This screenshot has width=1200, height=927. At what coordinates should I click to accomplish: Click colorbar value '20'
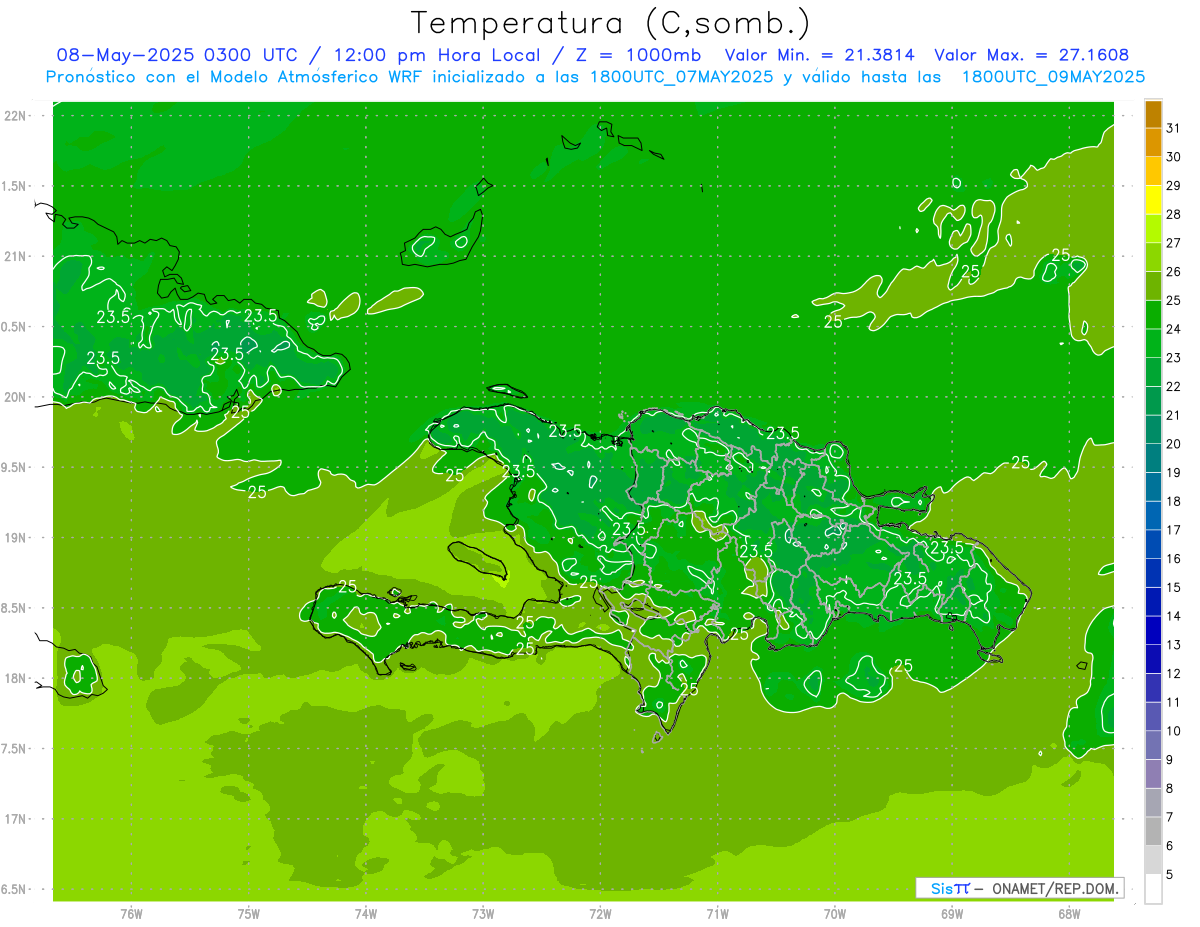[1173, 444]
